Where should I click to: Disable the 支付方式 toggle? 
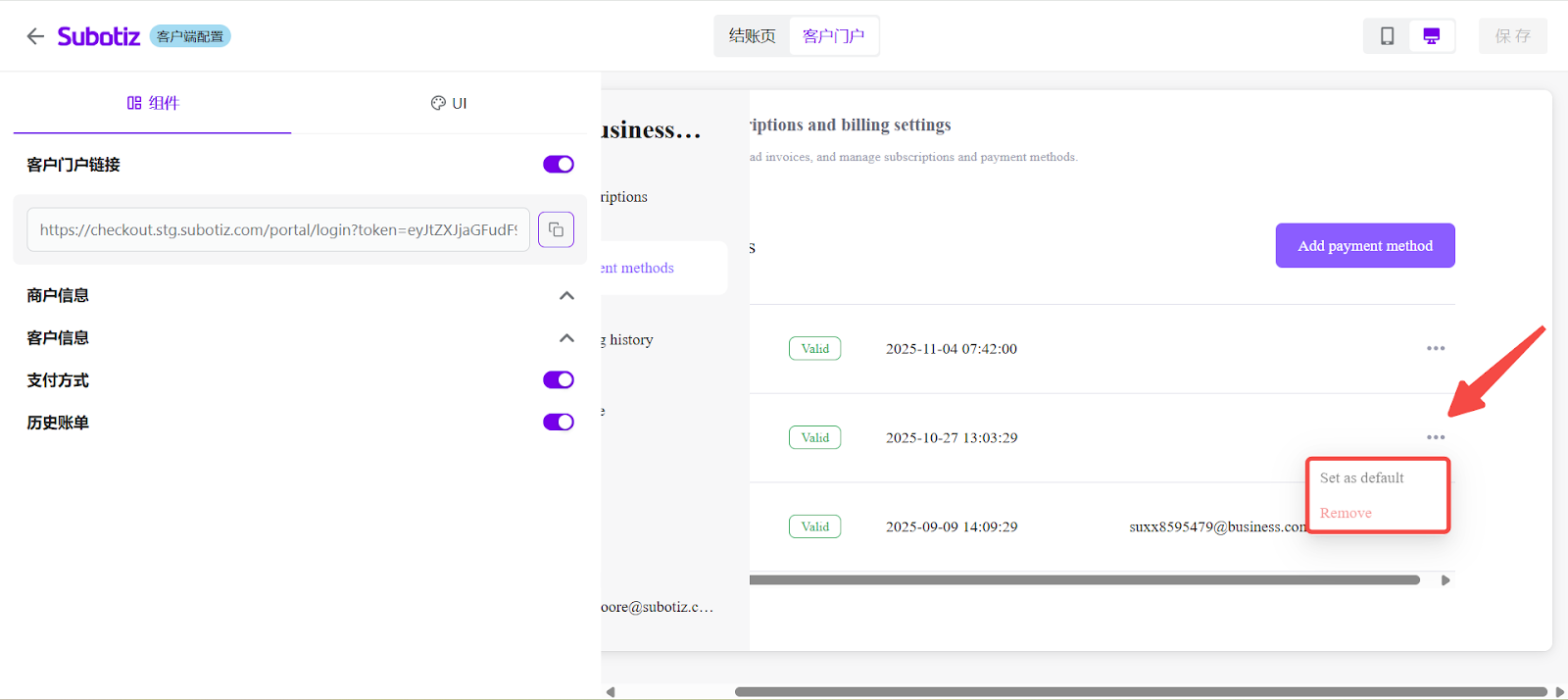click(558, 380)
